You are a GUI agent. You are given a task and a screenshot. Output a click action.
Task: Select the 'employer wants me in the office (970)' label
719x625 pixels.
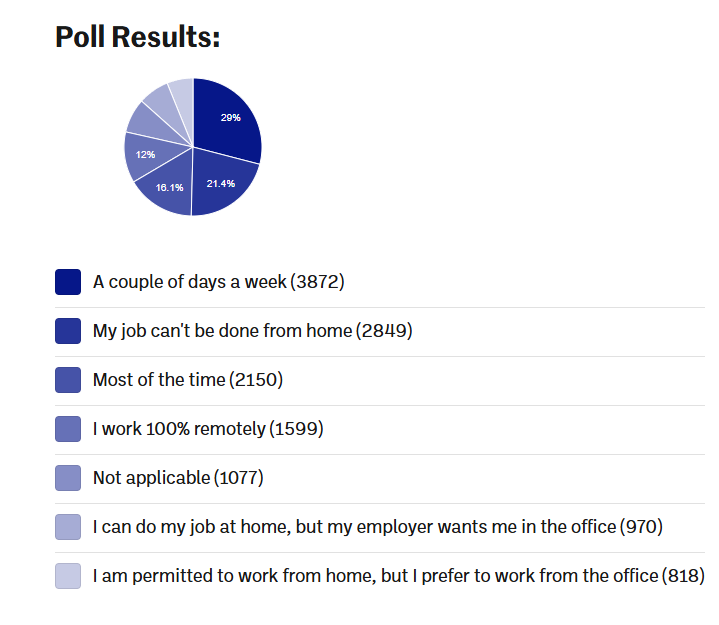point(377,527)
